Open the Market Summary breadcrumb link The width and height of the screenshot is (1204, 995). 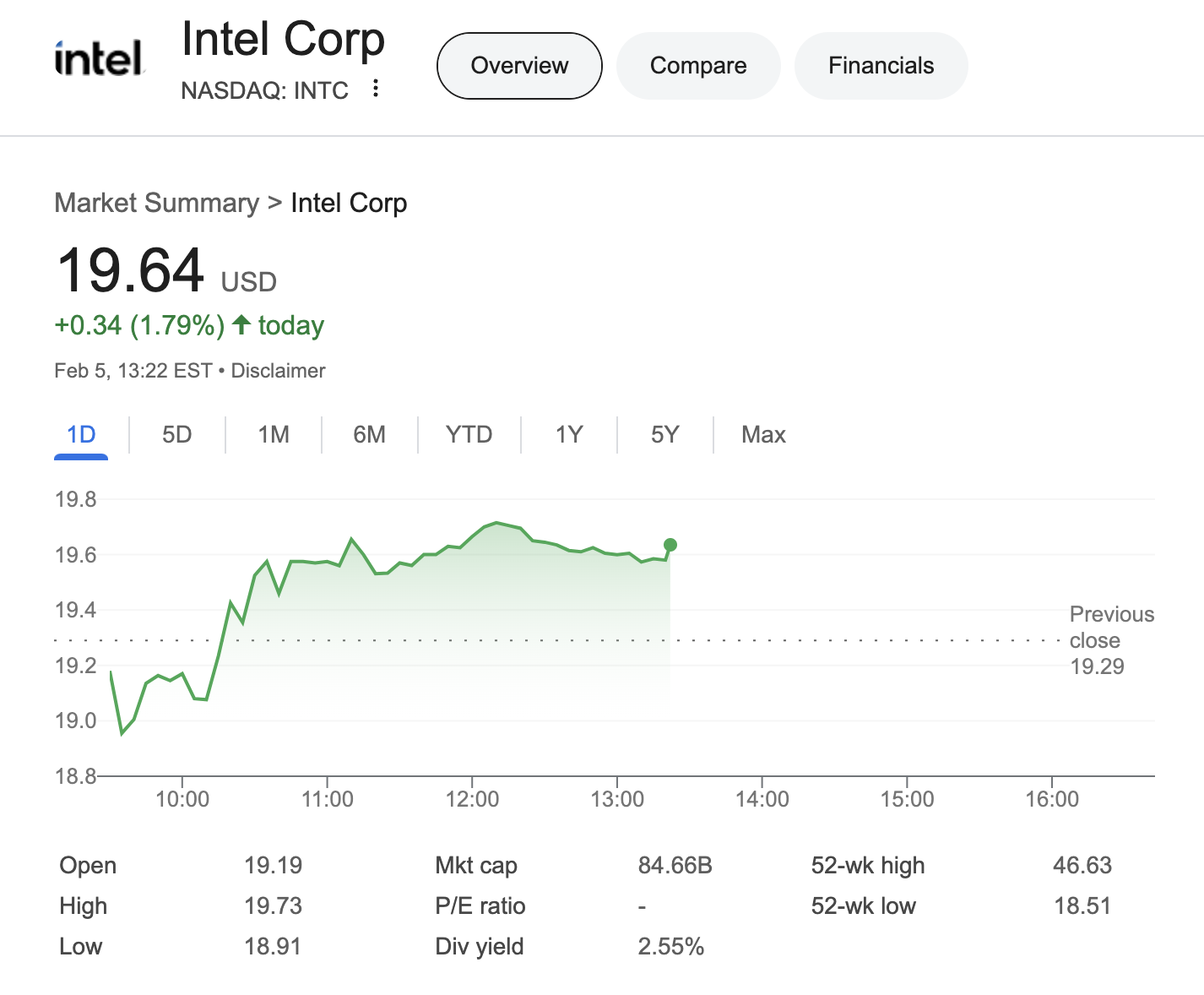click(x=157, y=204)
